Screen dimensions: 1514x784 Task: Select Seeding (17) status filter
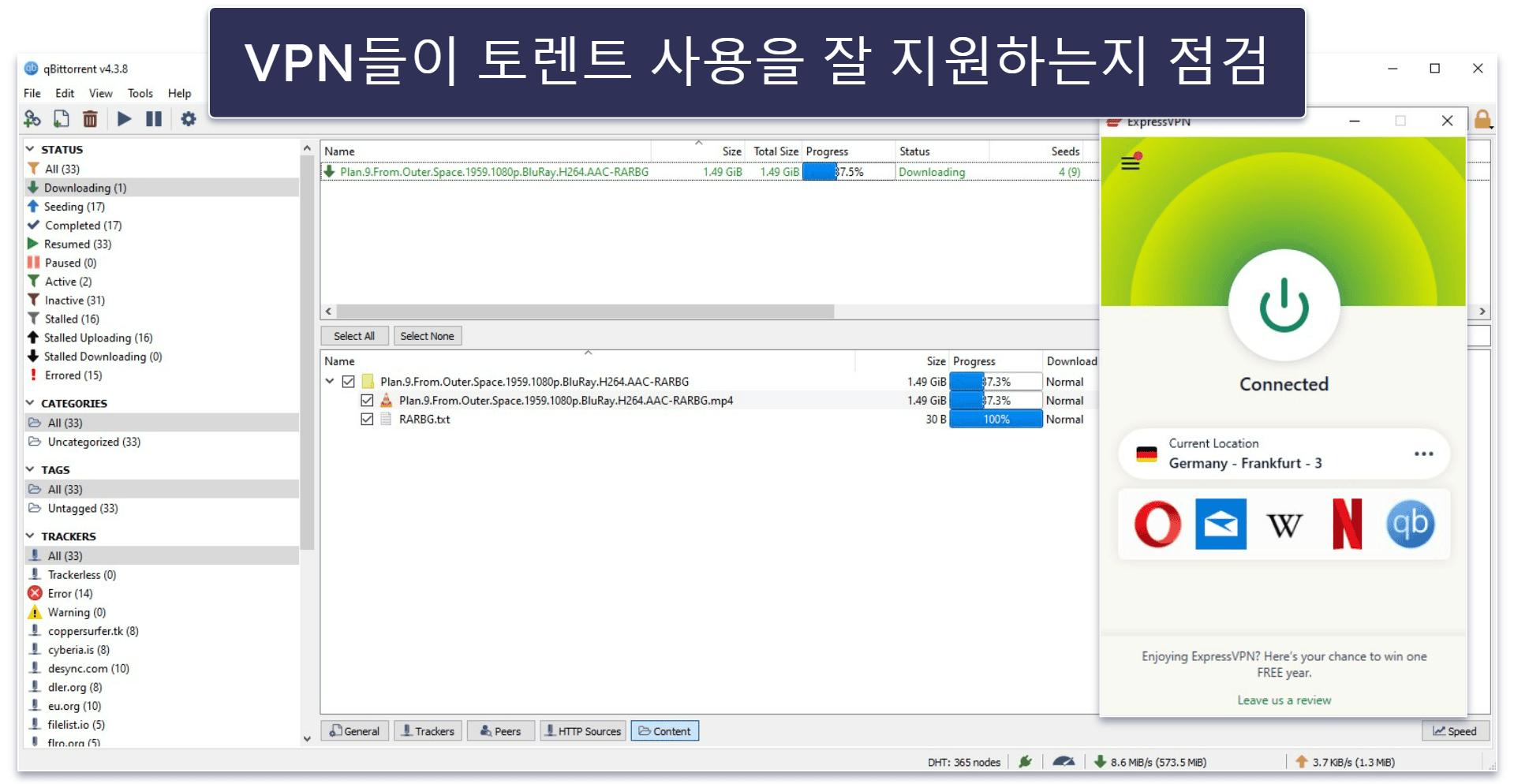click(x=162, y=207)
